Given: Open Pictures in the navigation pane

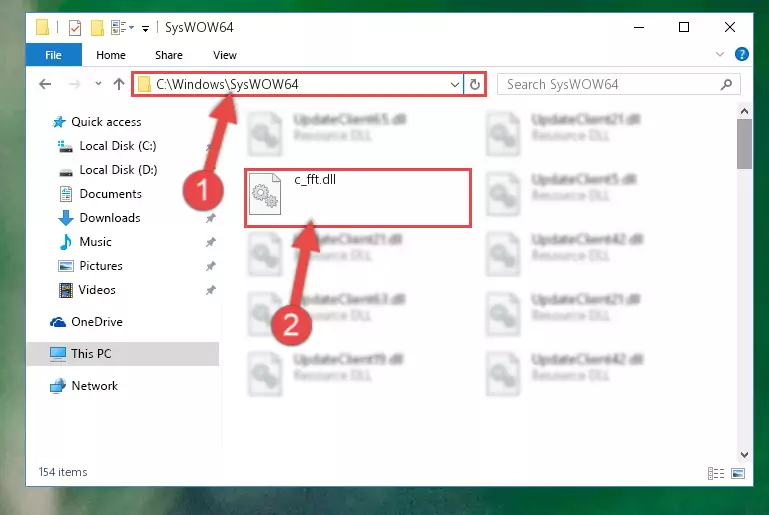Looking at the screenshot, I should pyautogui.click(x=101, y=266).
